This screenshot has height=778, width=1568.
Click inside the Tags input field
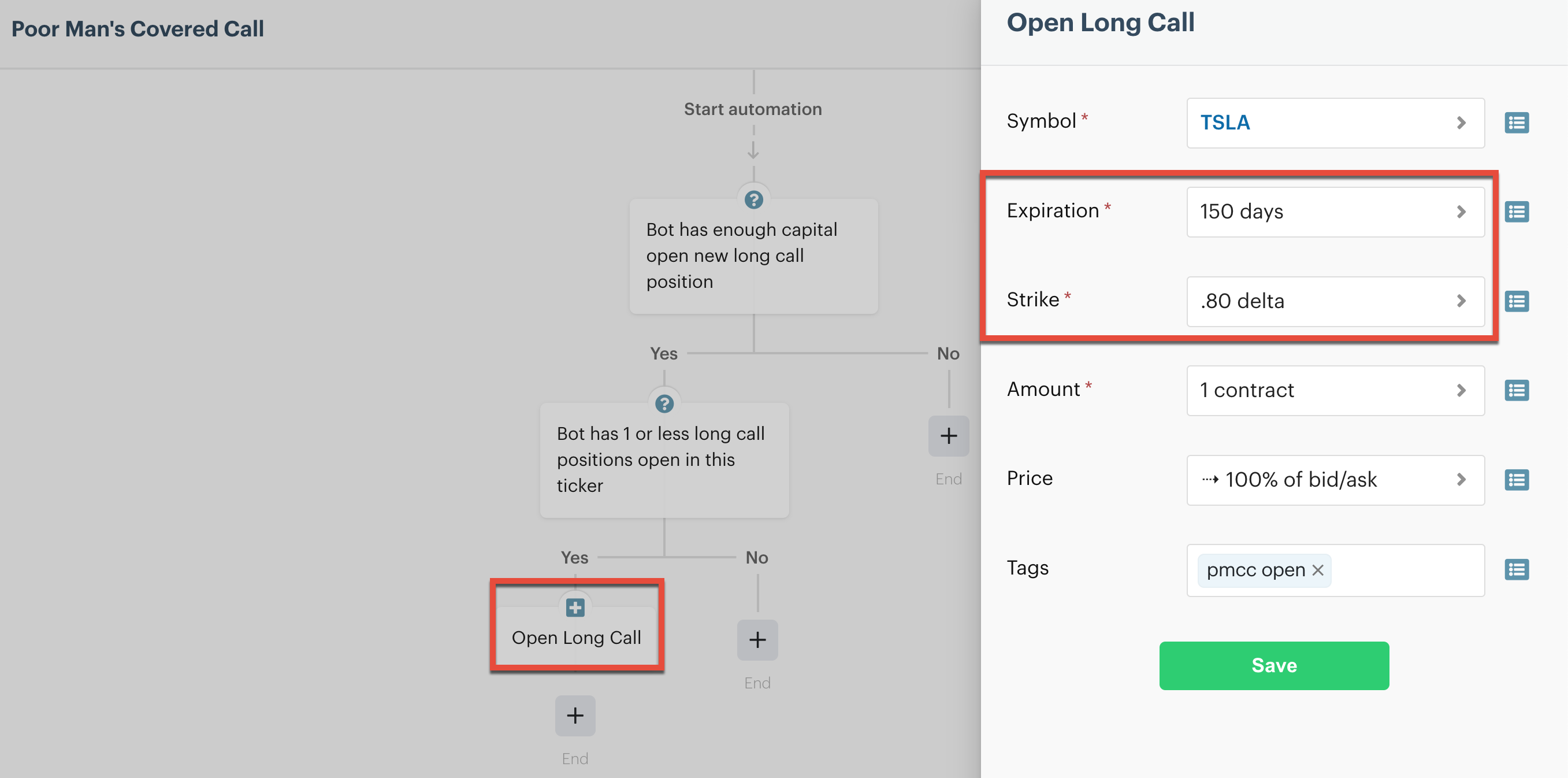click(x=1406, y=570)
